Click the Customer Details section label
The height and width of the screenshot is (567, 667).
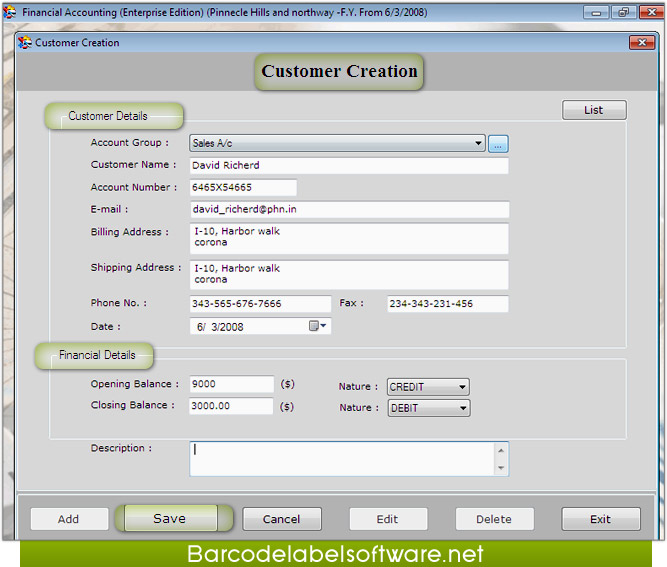(x=108, y=116)
